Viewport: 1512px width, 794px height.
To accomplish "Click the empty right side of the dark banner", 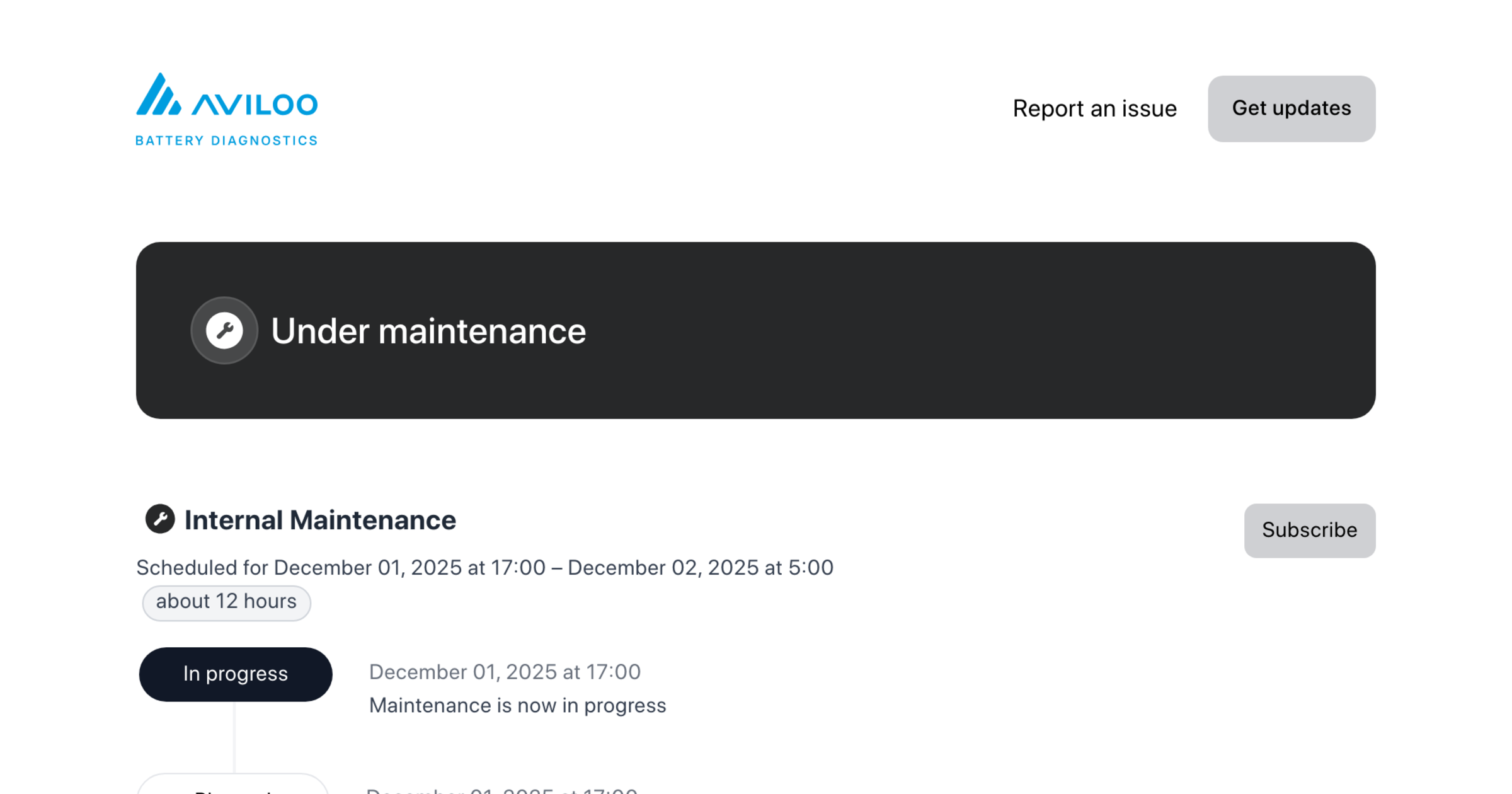I will pos(1071,330).
